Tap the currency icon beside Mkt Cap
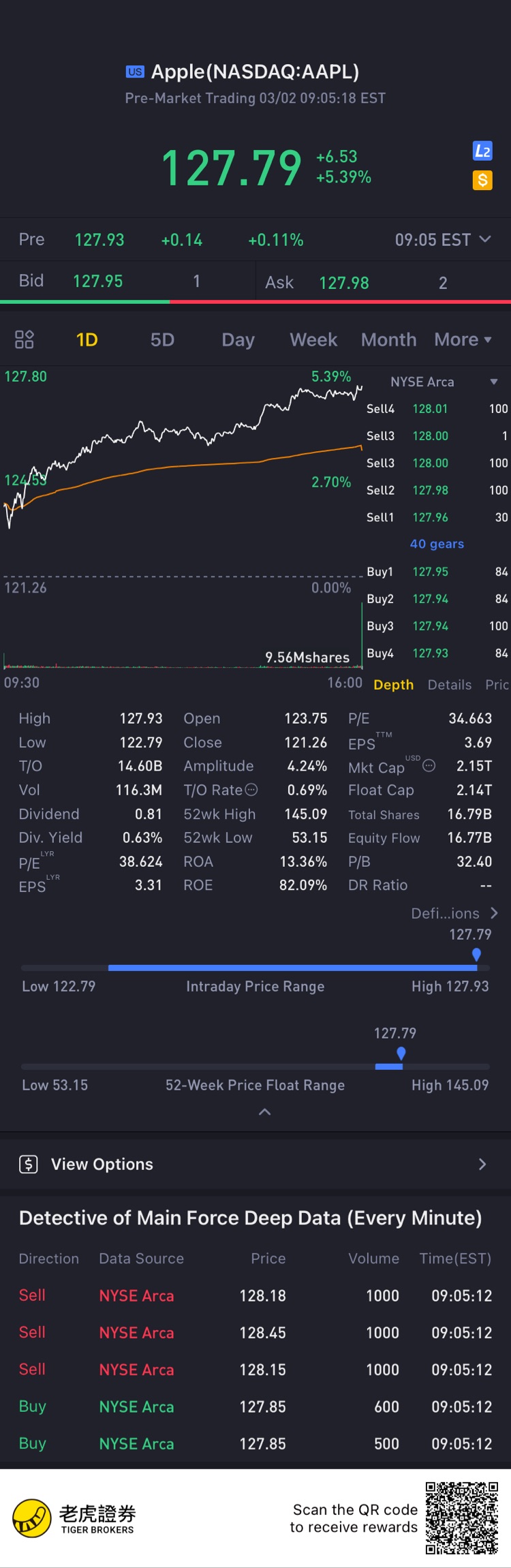The width and height of the screenshot is (511, 1568). click(x=429, y=766)
